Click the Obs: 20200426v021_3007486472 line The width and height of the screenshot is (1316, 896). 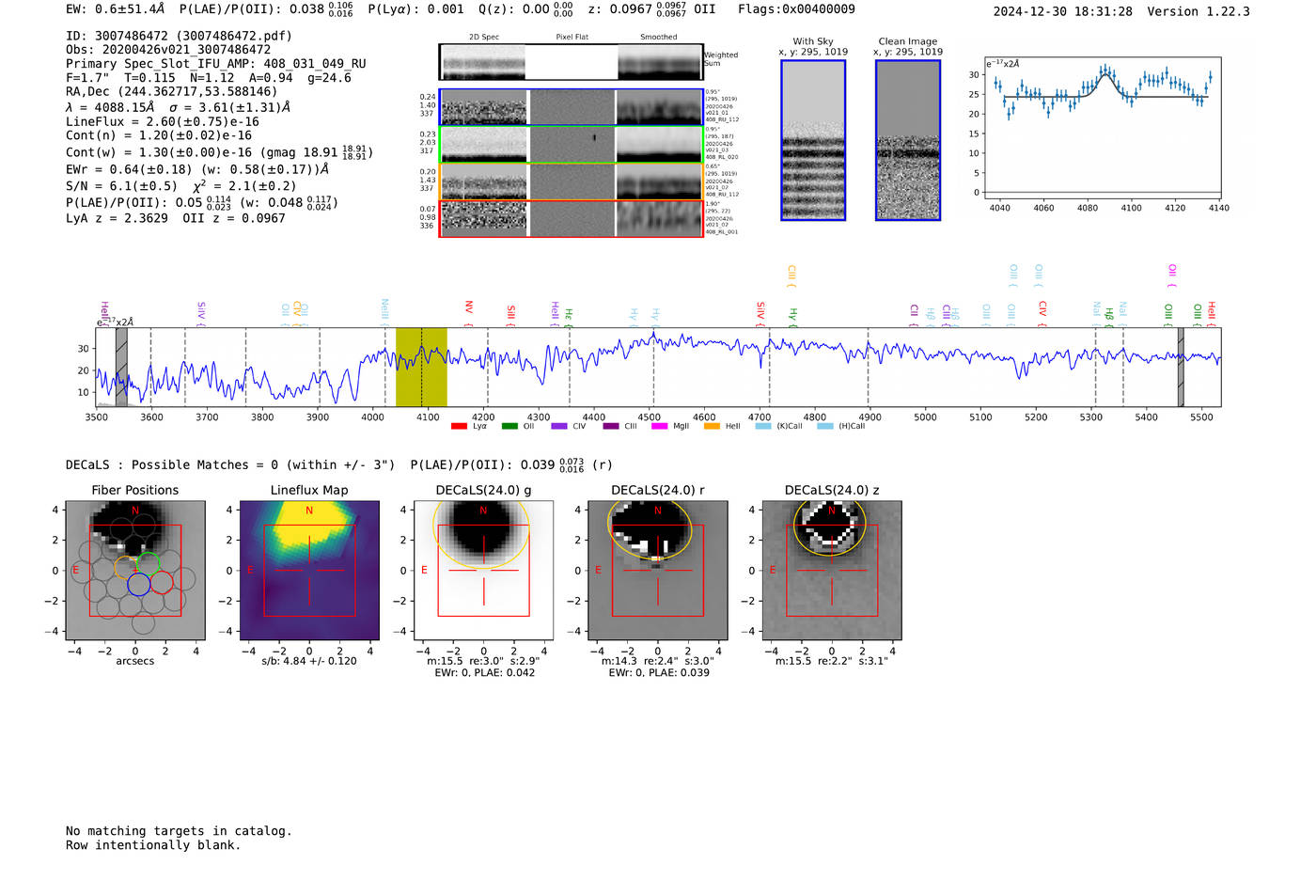168,50
